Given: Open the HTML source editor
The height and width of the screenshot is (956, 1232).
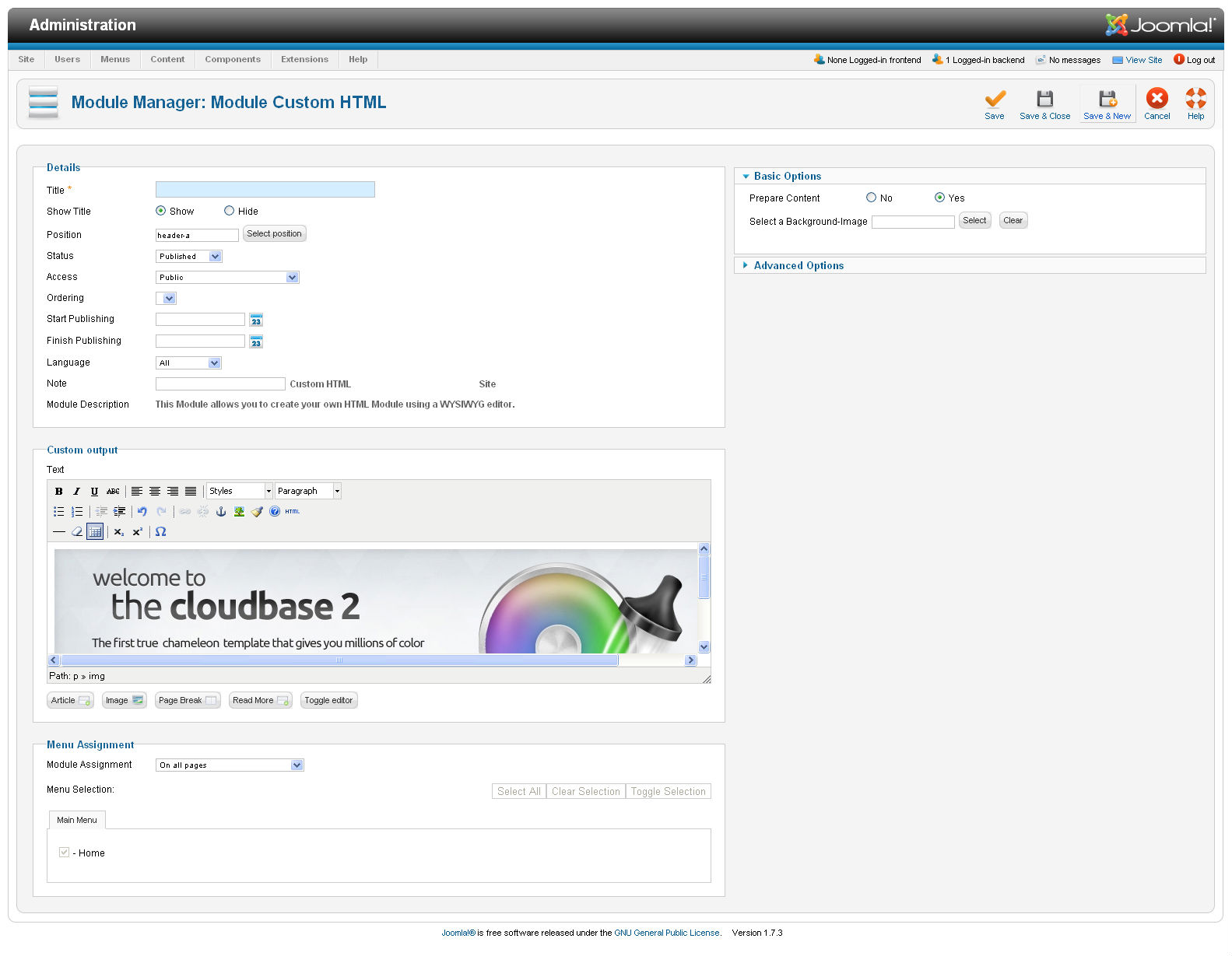Looking at the screenshot, I should [293, 512].
